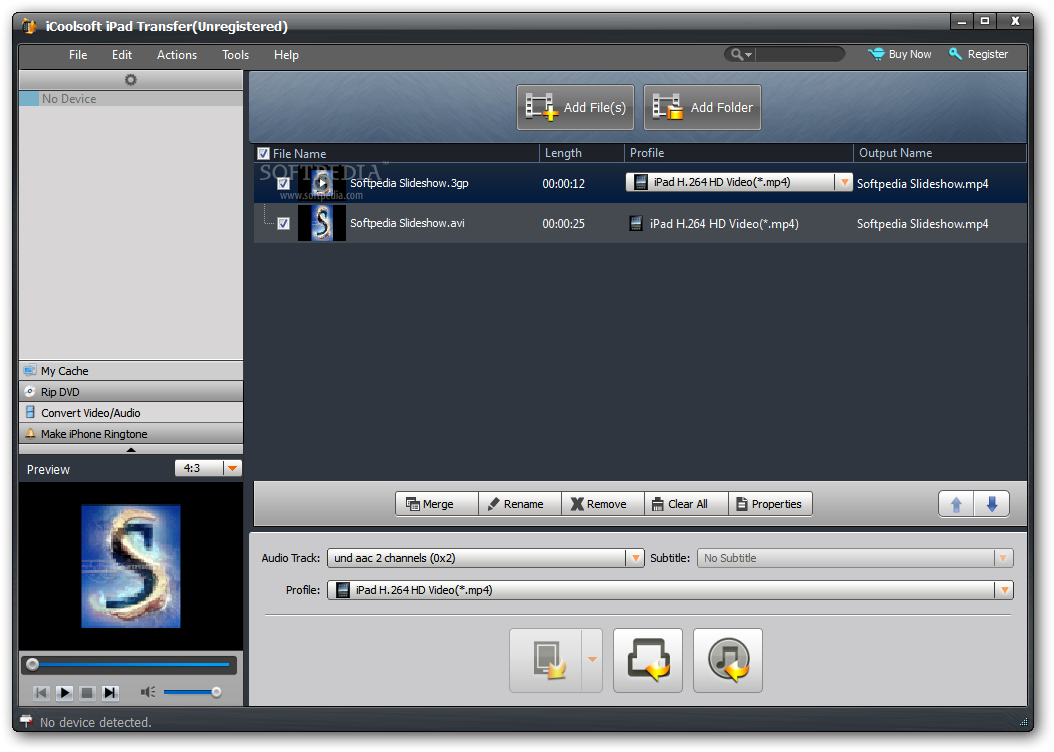Image resolution: width=1054 pixels, height=752 pixels.
Task: Click the gear settings icon above device list
Action: 130,80
